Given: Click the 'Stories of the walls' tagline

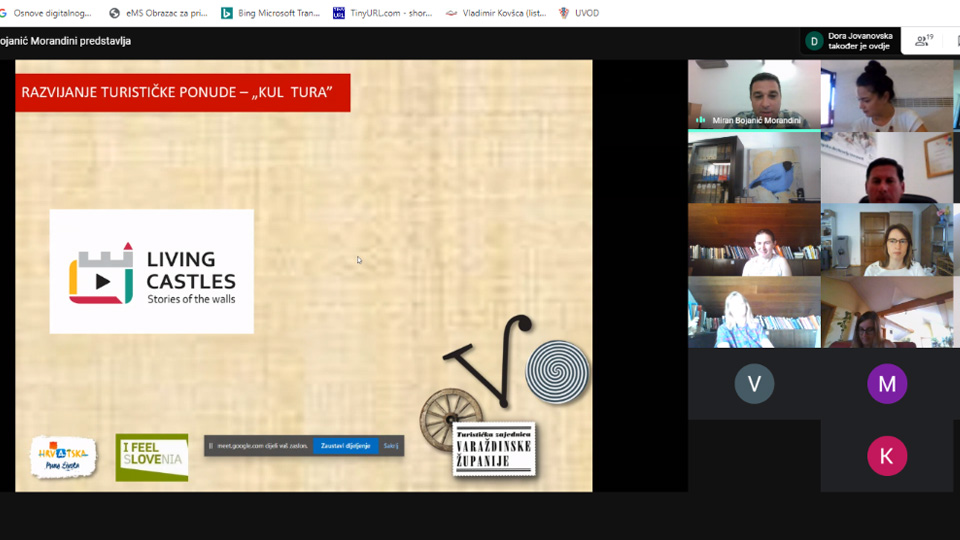Looking at the screenshot, I should (191, 299).
